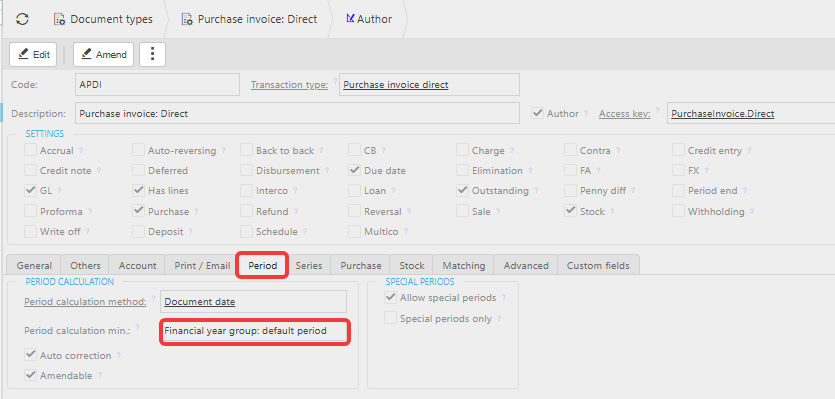Switch to the Series tab
This screenshot has width=835, height=399.
(x=309, y=265)
